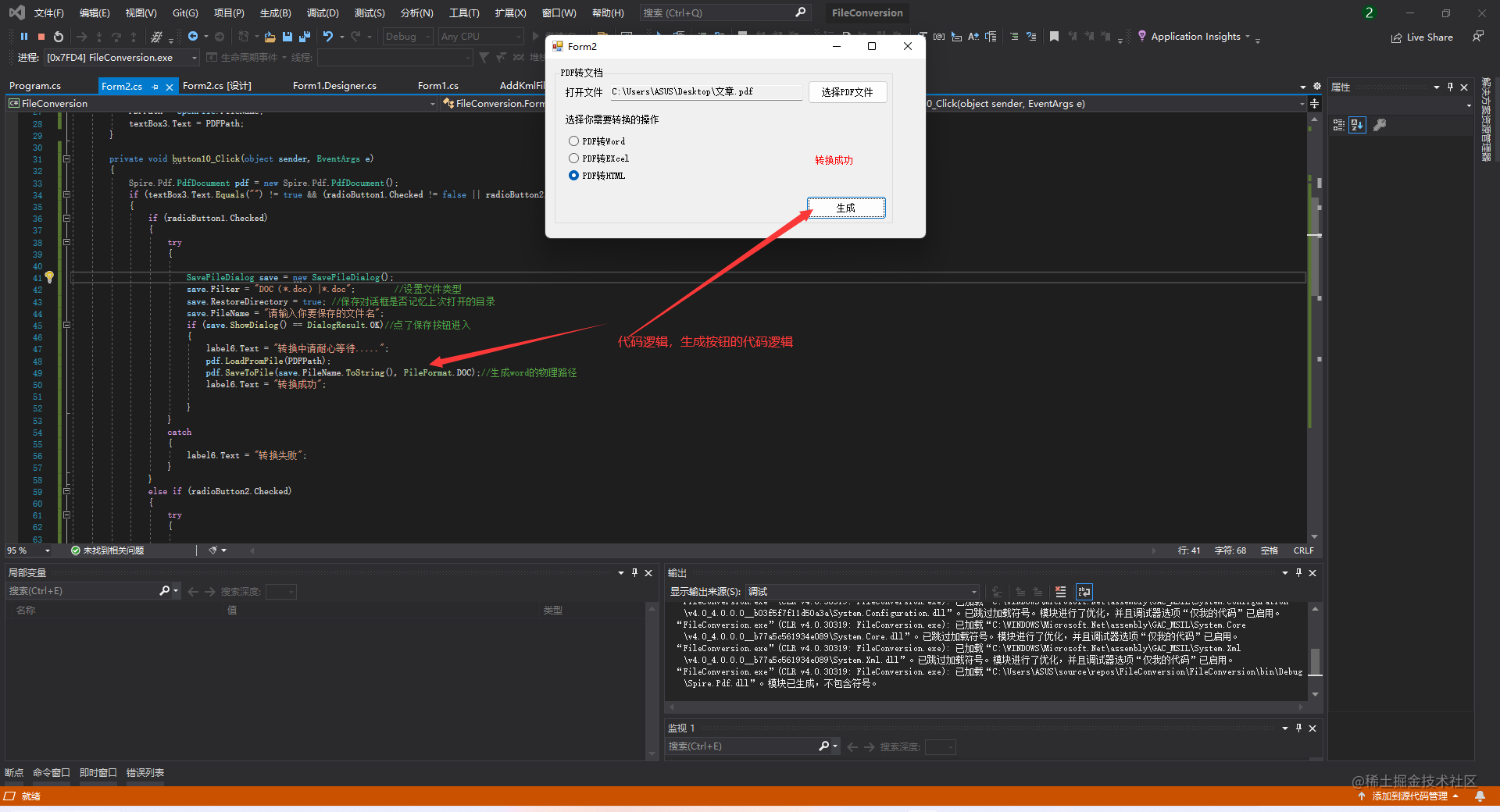Split the editor with the split icon
The height and width of the screenshot is (812, 1500).
pyautogui.click(x=1315, y=104)
